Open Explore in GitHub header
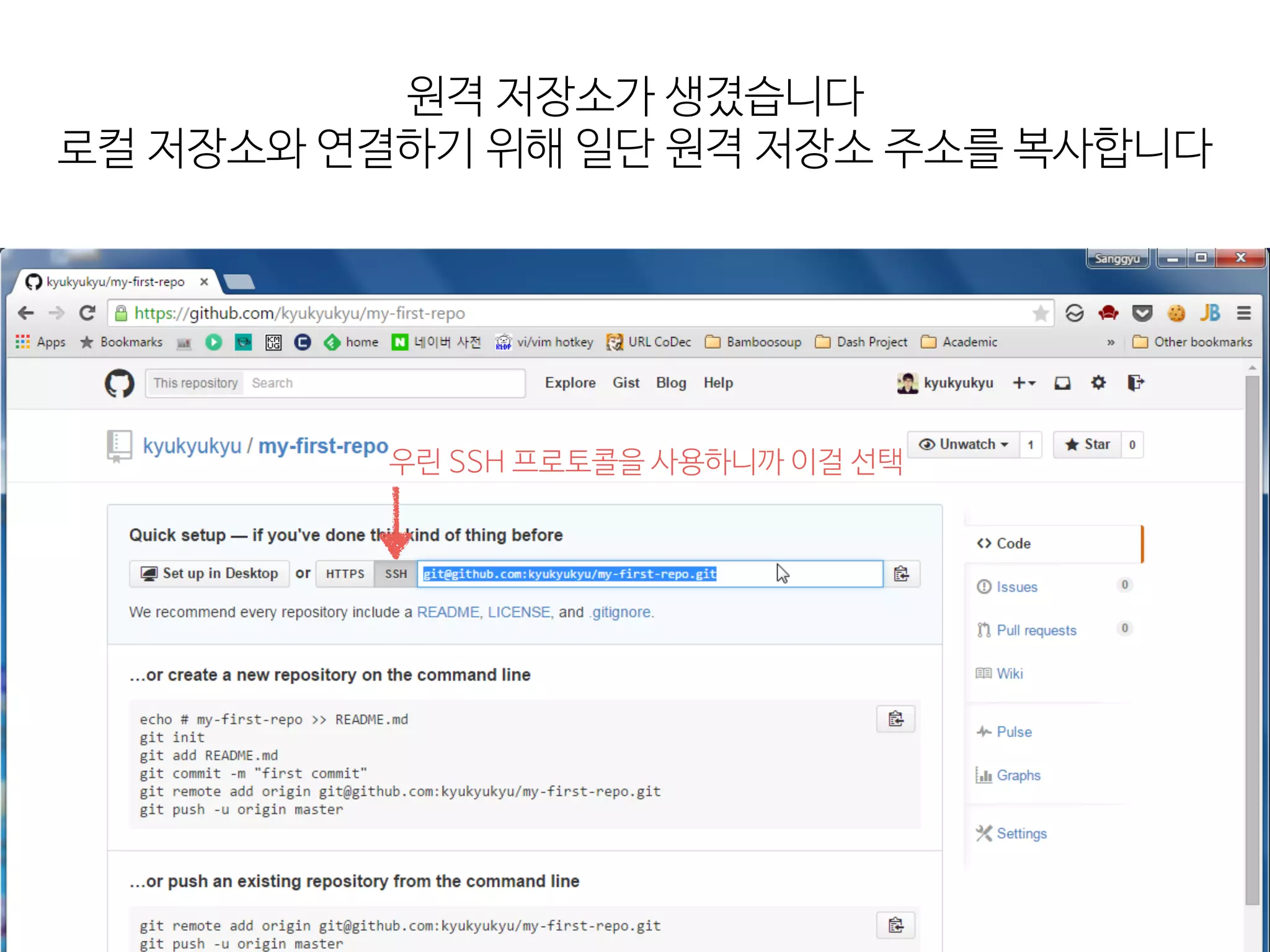 click(x=570, y=383)
